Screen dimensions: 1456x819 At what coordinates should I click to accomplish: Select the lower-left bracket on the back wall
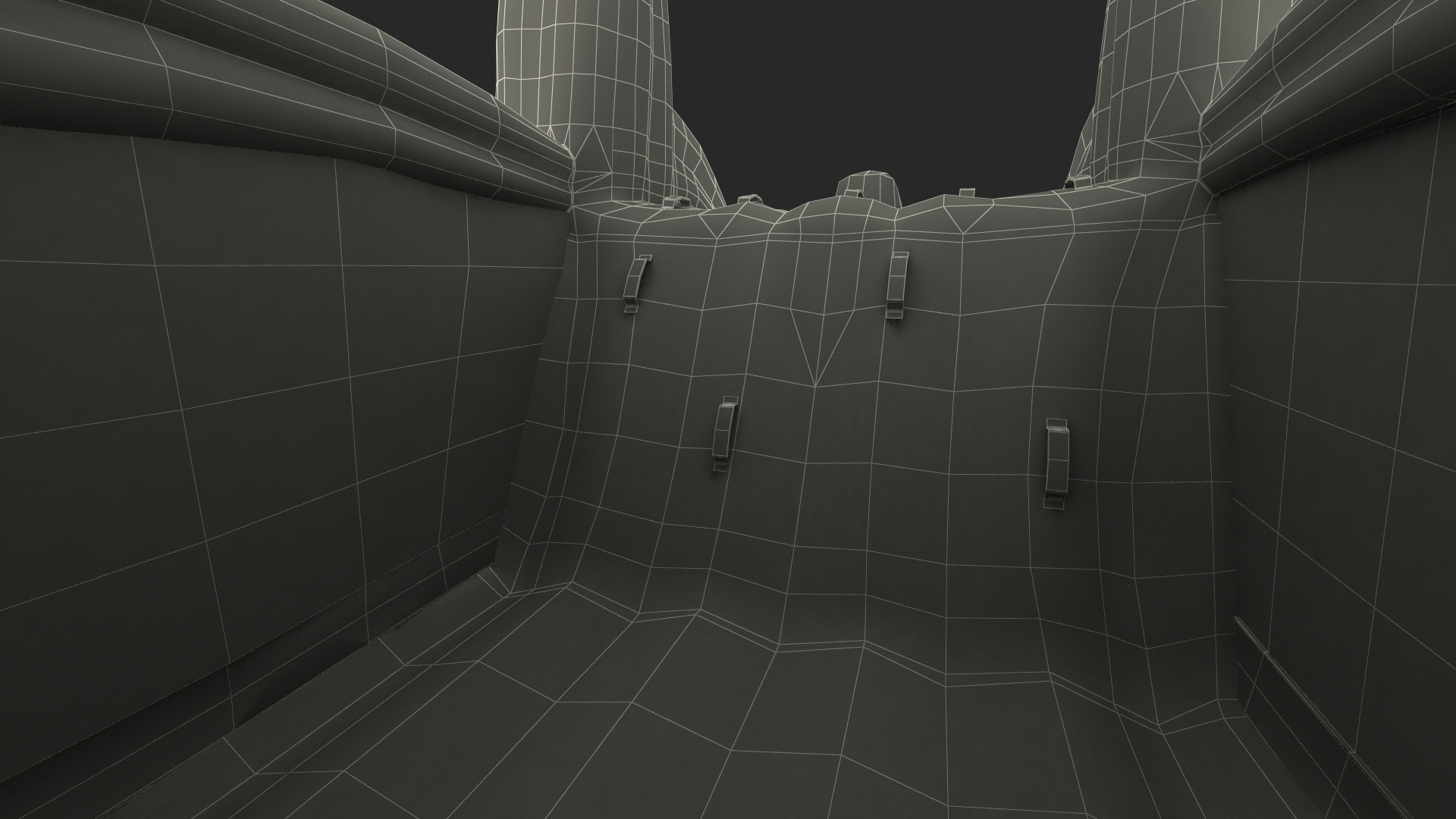(724, 435)
